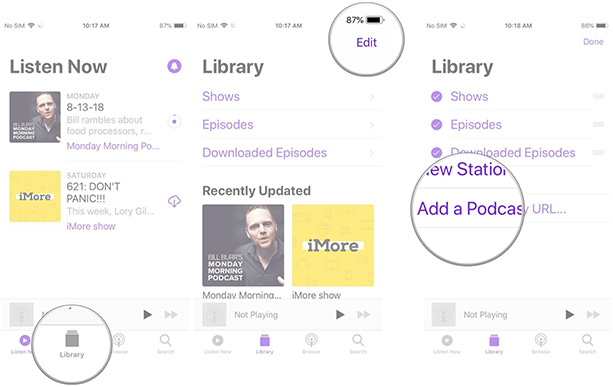This screenshot has height=387, width=613.
Task: Uncheck the Shows checkmark in edit mode
Action: click(x=437, y=97)
